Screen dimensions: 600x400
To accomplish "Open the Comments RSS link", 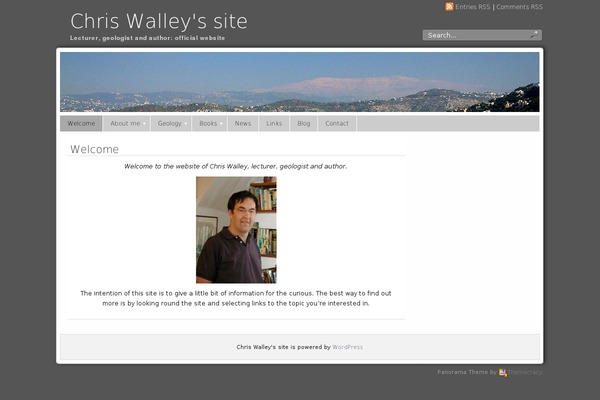I will pyautogui.click(x=519, y=7).
